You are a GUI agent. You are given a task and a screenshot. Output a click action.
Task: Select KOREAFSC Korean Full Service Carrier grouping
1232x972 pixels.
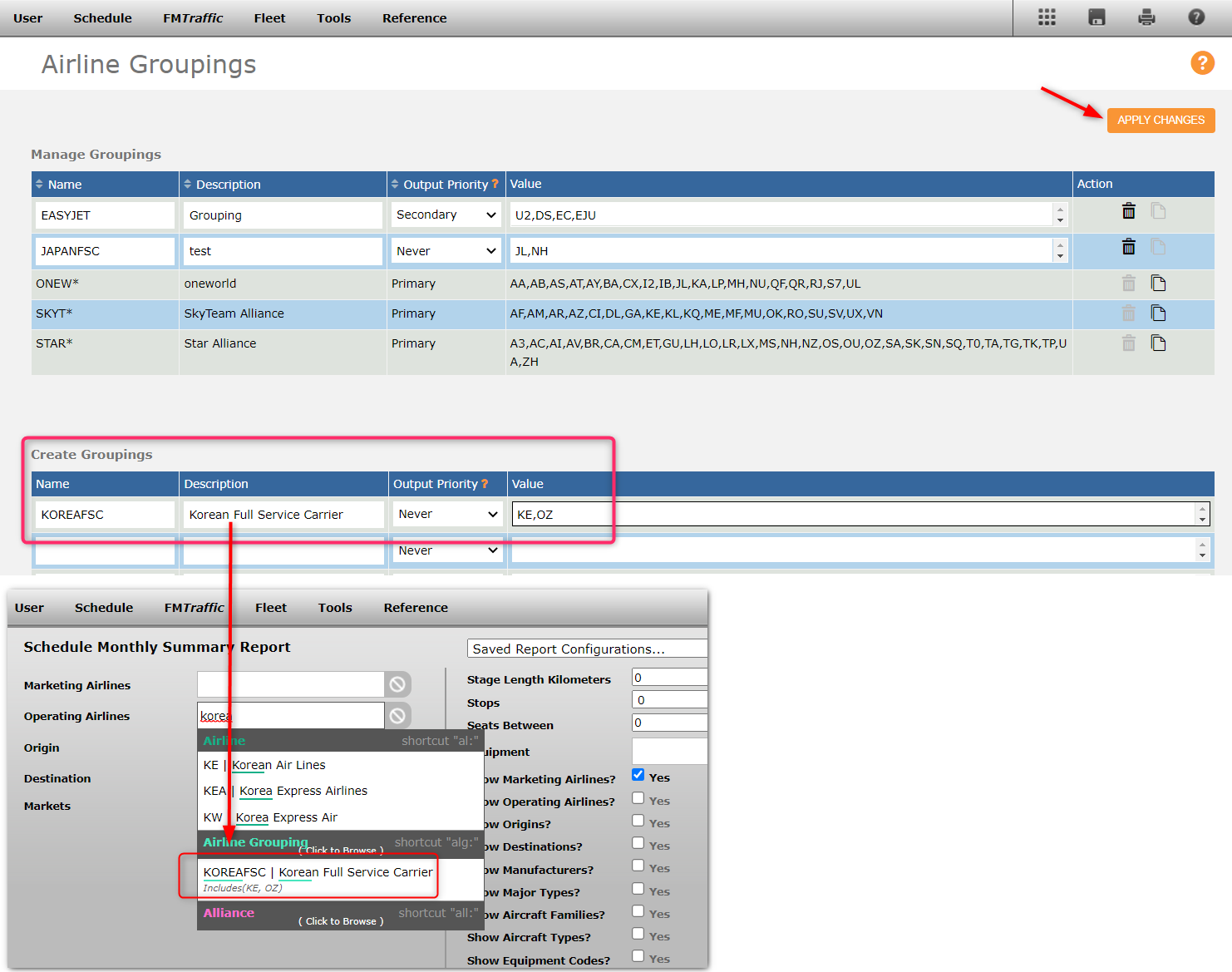pyautogui.click(x=340, y=878)
